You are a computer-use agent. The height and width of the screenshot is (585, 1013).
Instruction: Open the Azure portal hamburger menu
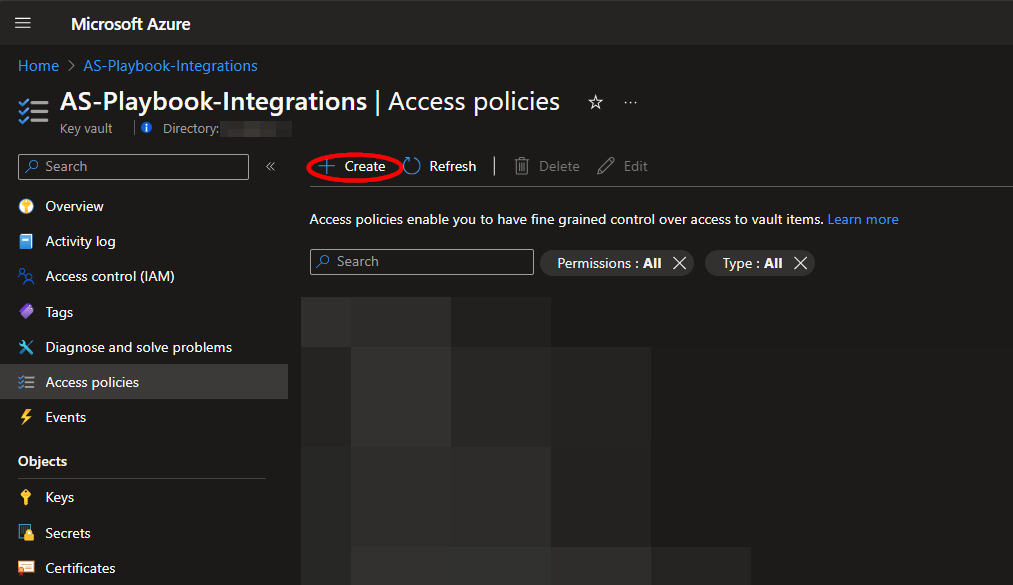pyautogui.click(x=23, y=23)
